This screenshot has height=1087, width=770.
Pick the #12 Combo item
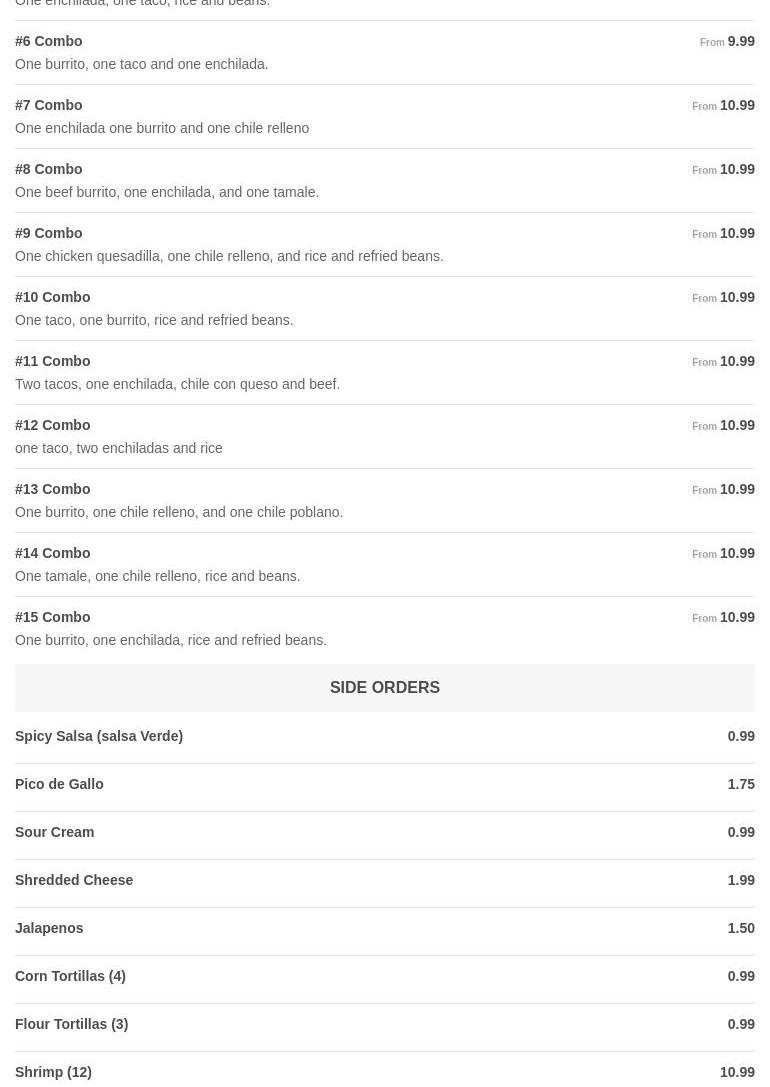click(53, 426)
